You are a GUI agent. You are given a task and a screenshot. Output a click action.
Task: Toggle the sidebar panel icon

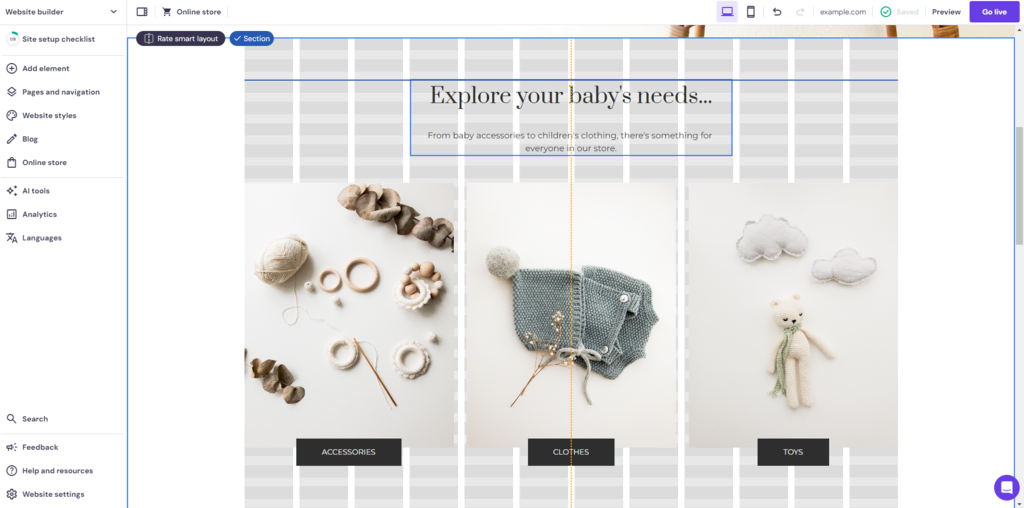click(x=142, y=12)
